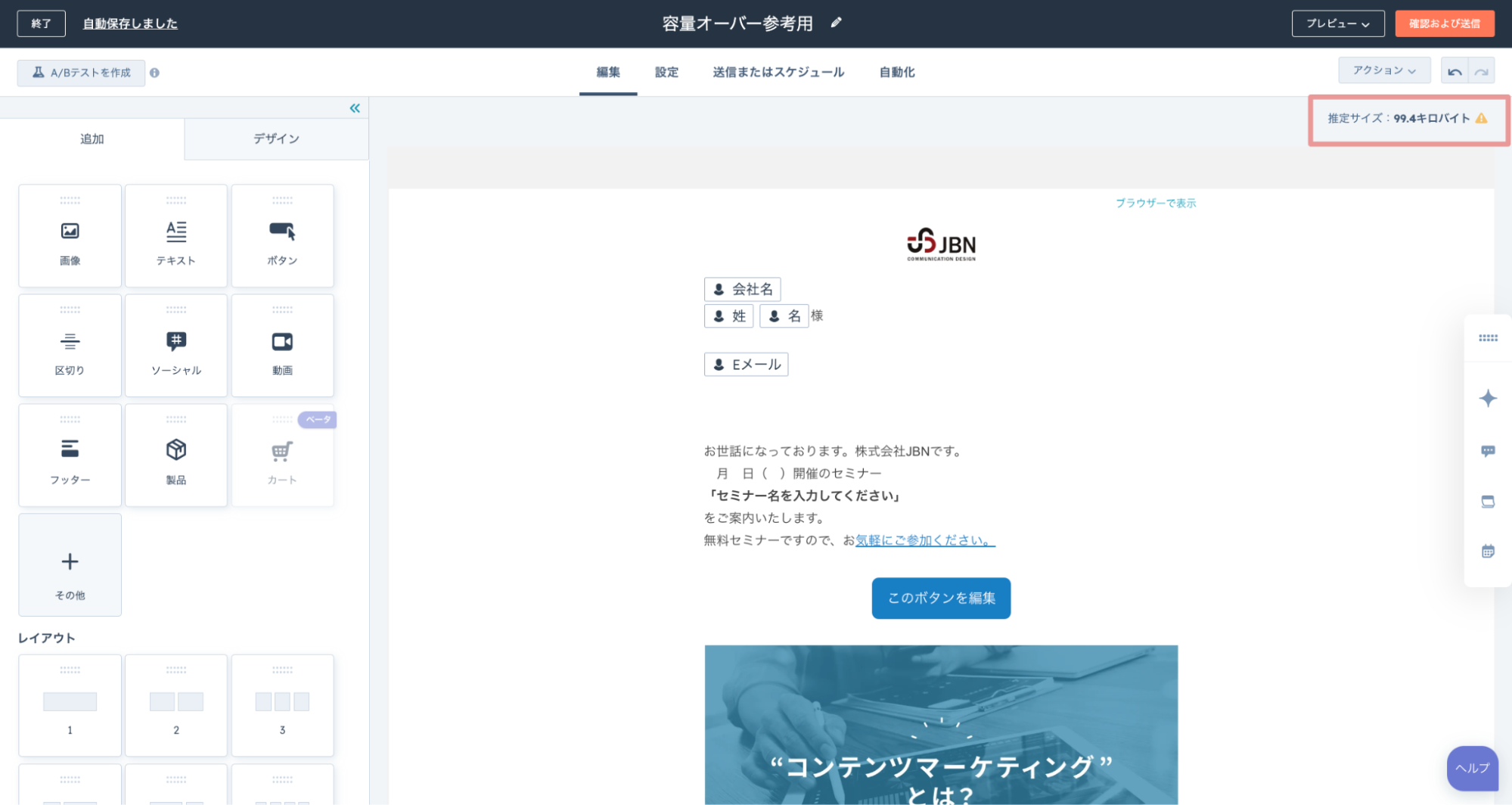Redo the last change

(1481, 71)
